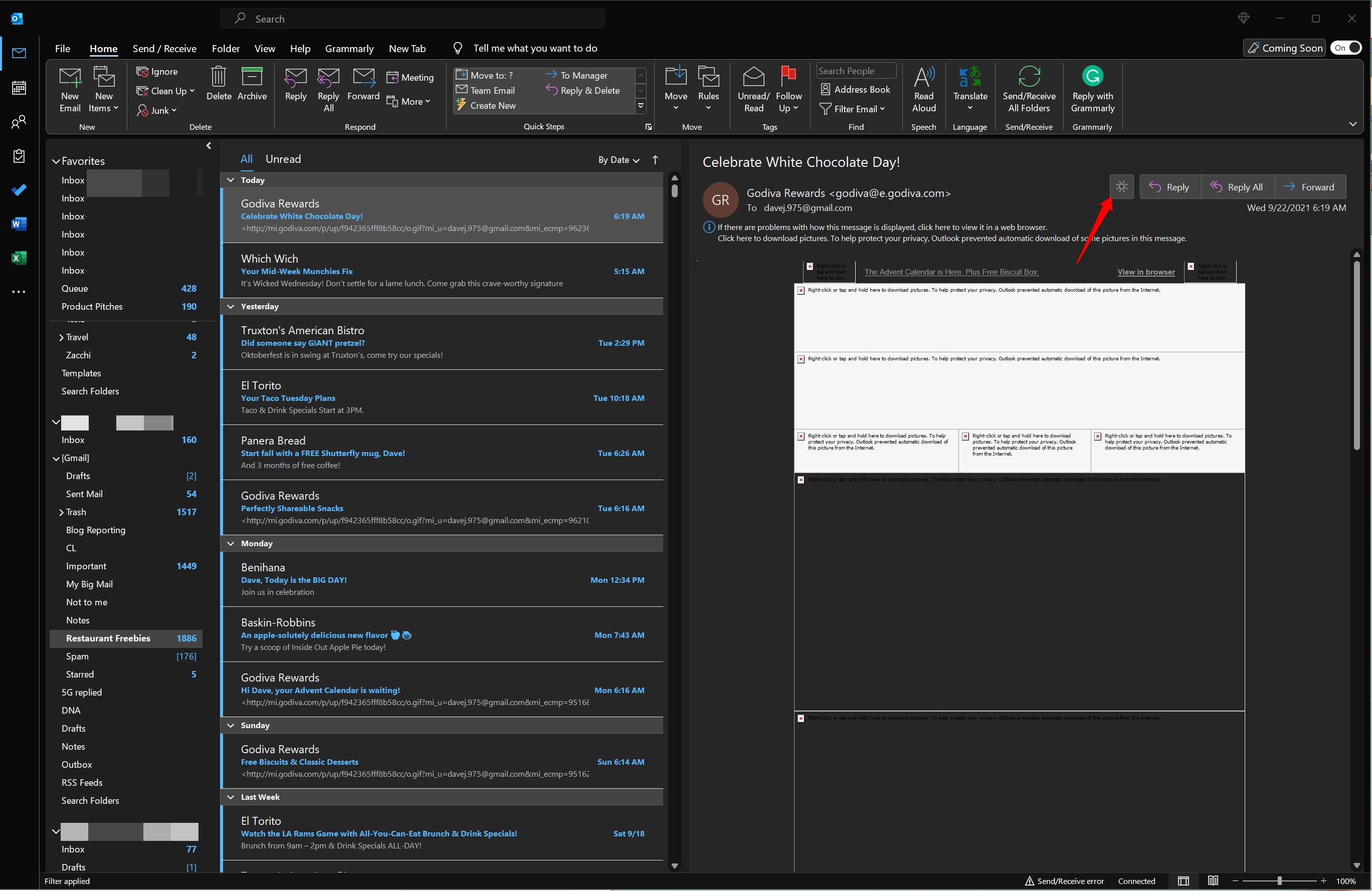Toggle the Unread filter tab

pyautogui.click(x=283, y=158)
